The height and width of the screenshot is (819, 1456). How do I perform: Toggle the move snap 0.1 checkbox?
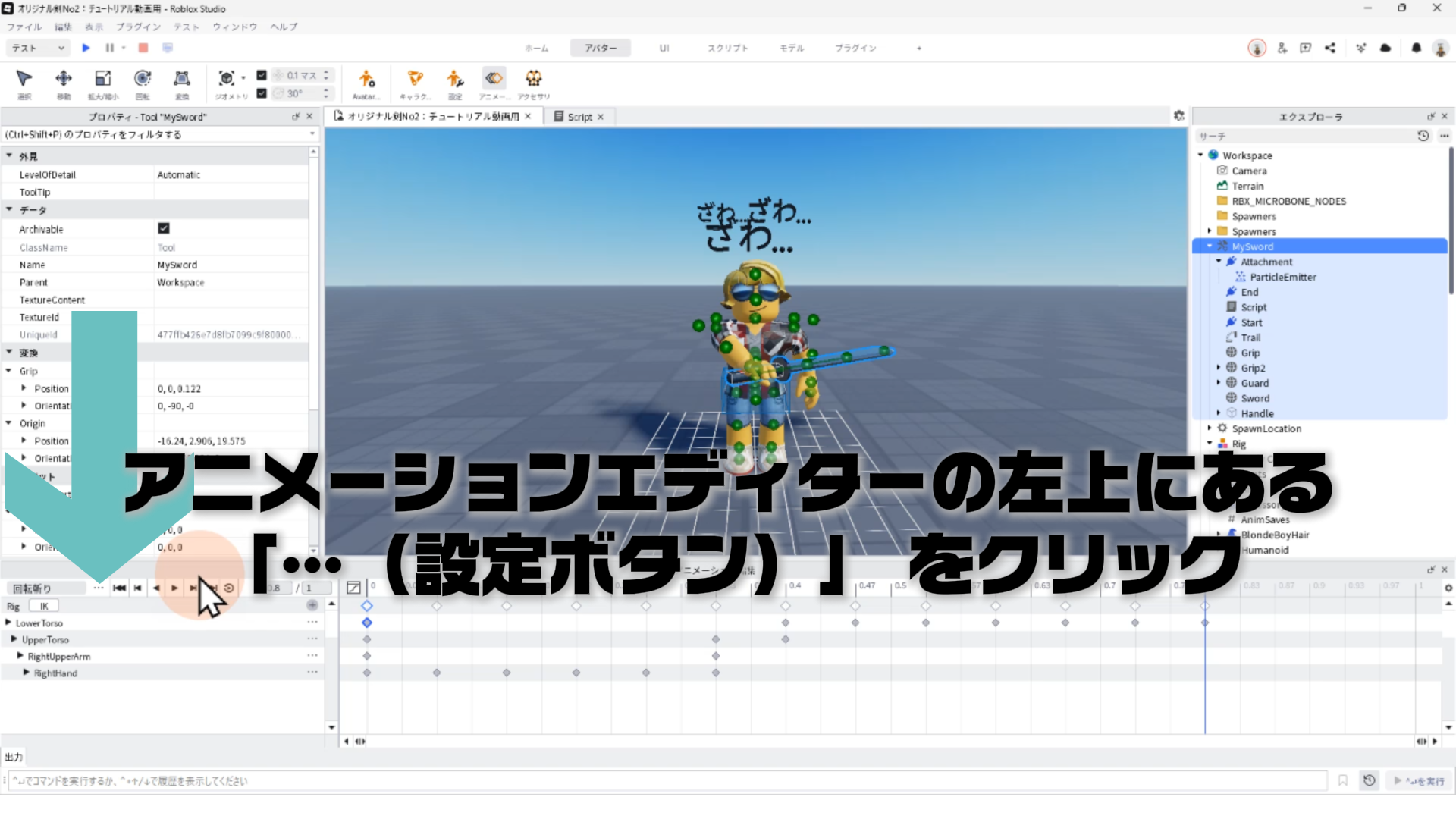click(x=262, y=75)
